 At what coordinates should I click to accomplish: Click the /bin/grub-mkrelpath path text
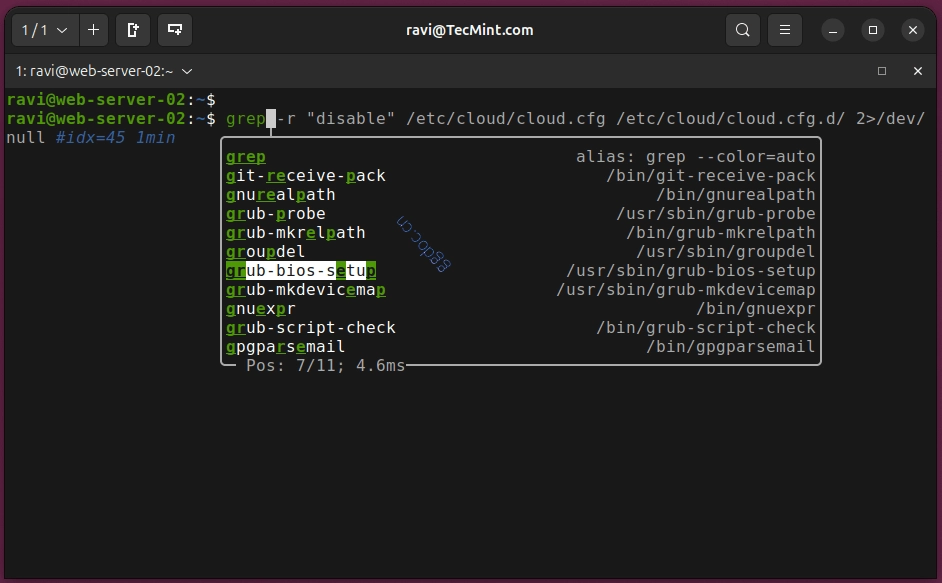(x=721, y=233)
